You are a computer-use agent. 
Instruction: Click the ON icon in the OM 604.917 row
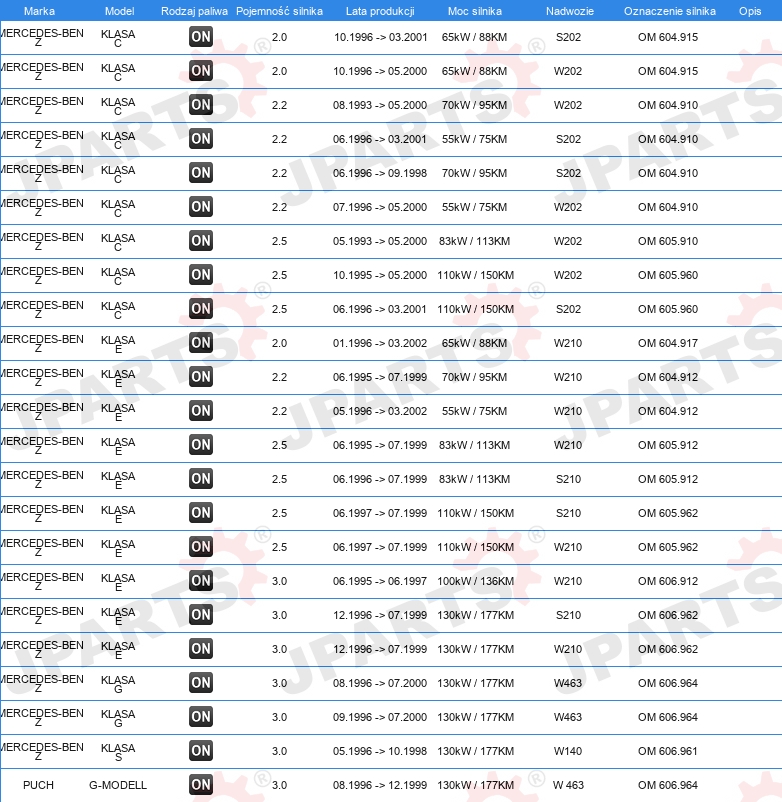(200, 343)
